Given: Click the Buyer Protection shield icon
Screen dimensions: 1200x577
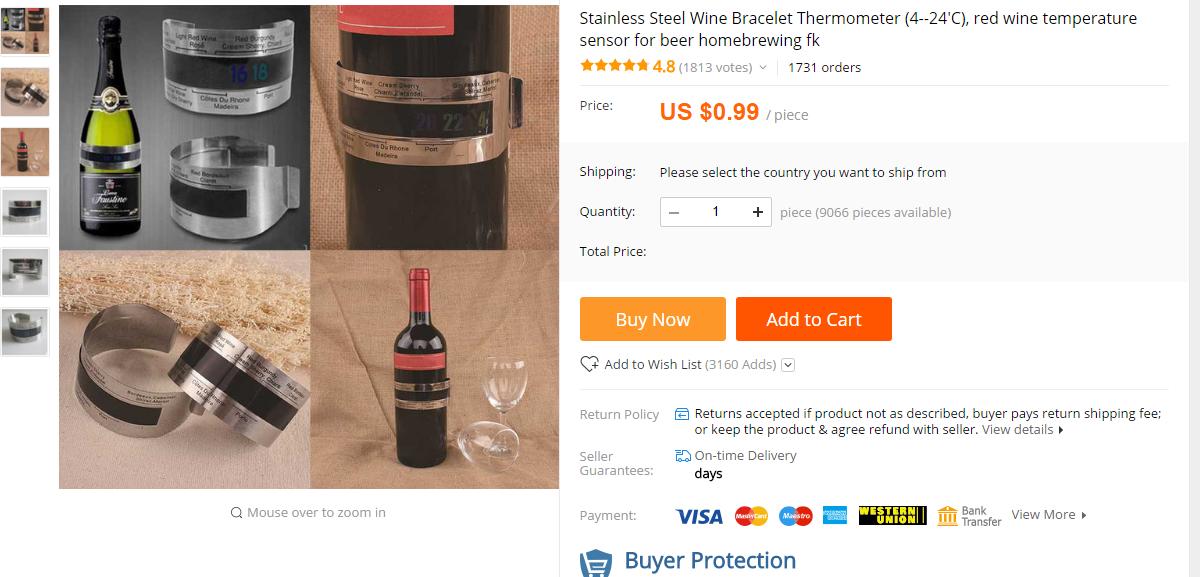Looking at the screenshot, I should point(596,563).
